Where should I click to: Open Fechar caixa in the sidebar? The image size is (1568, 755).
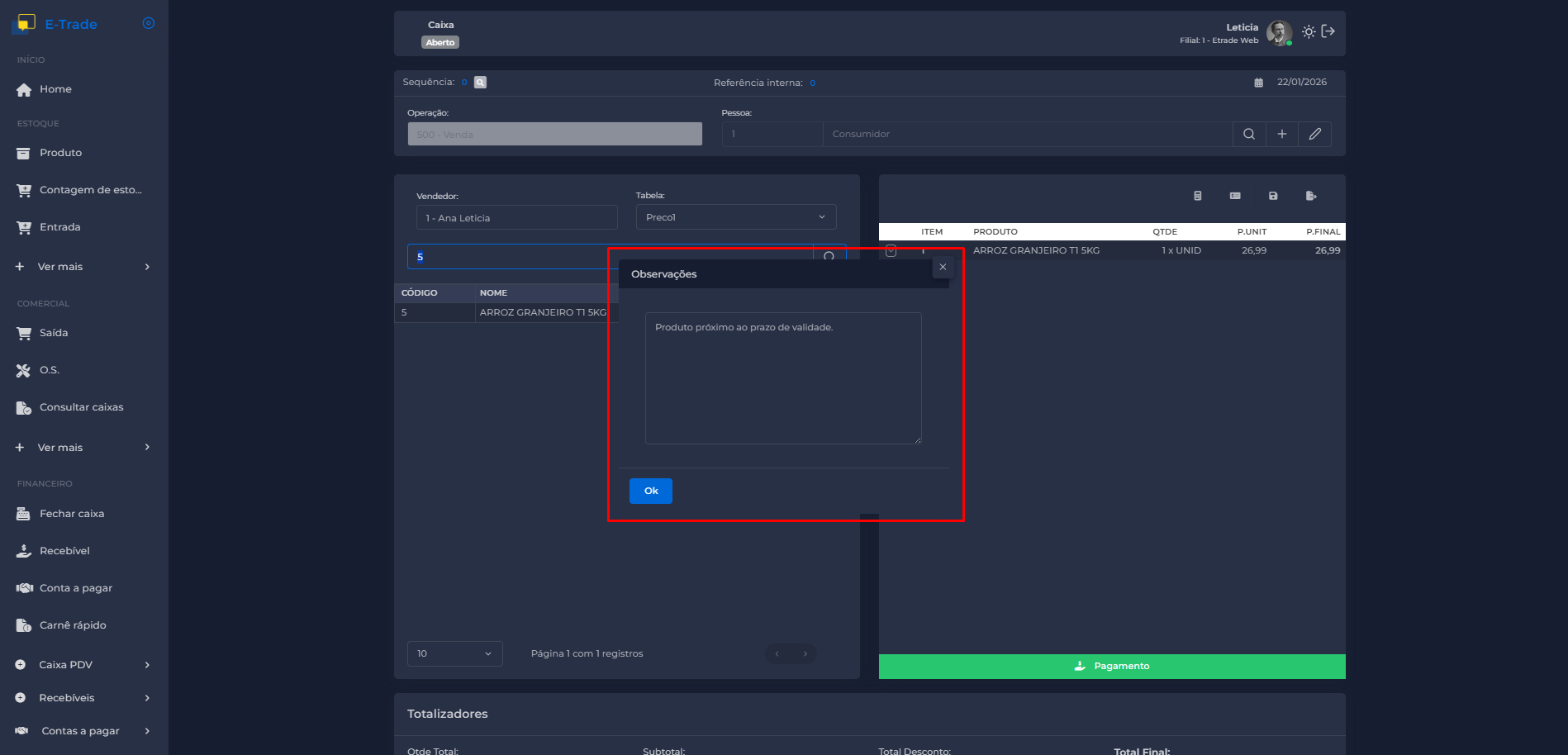click(x=72, y=514)
